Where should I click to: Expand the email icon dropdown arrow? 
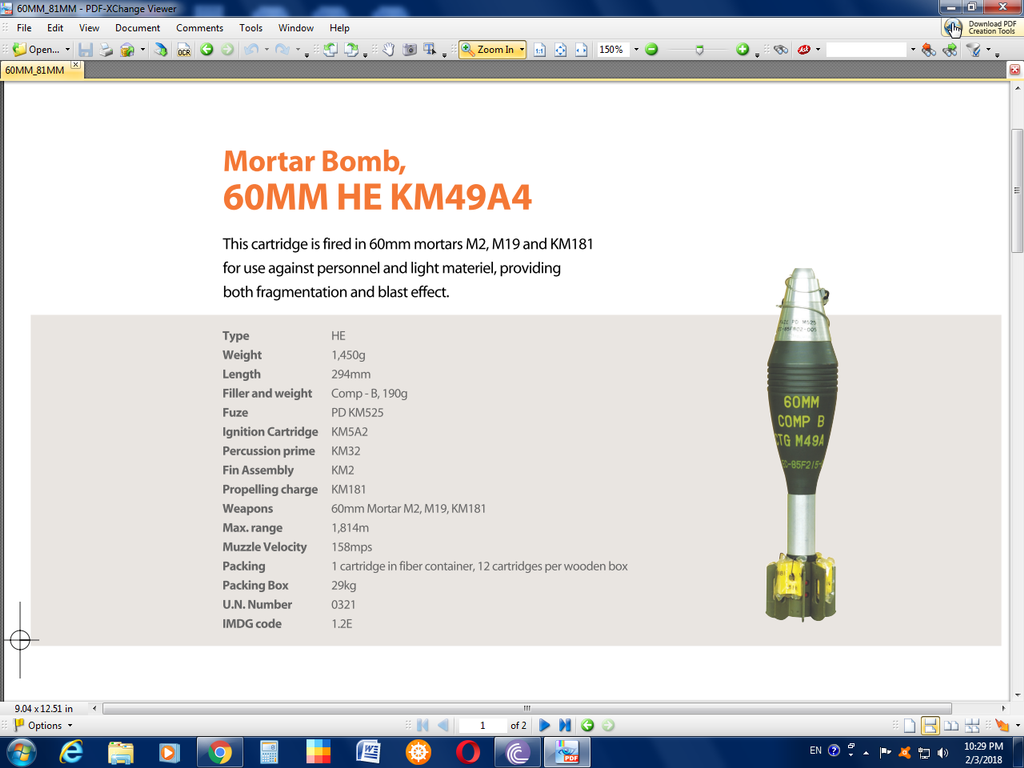tap(142, 50)
